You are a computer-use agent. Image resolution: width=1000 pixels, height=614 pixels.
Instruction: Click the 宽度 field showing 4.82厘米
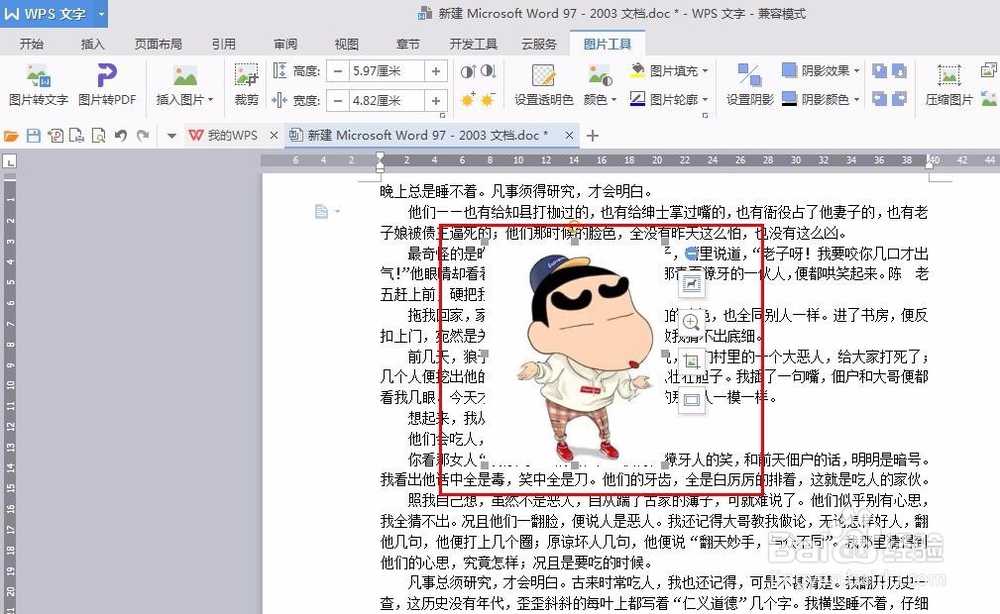click(x=386, y=100)
